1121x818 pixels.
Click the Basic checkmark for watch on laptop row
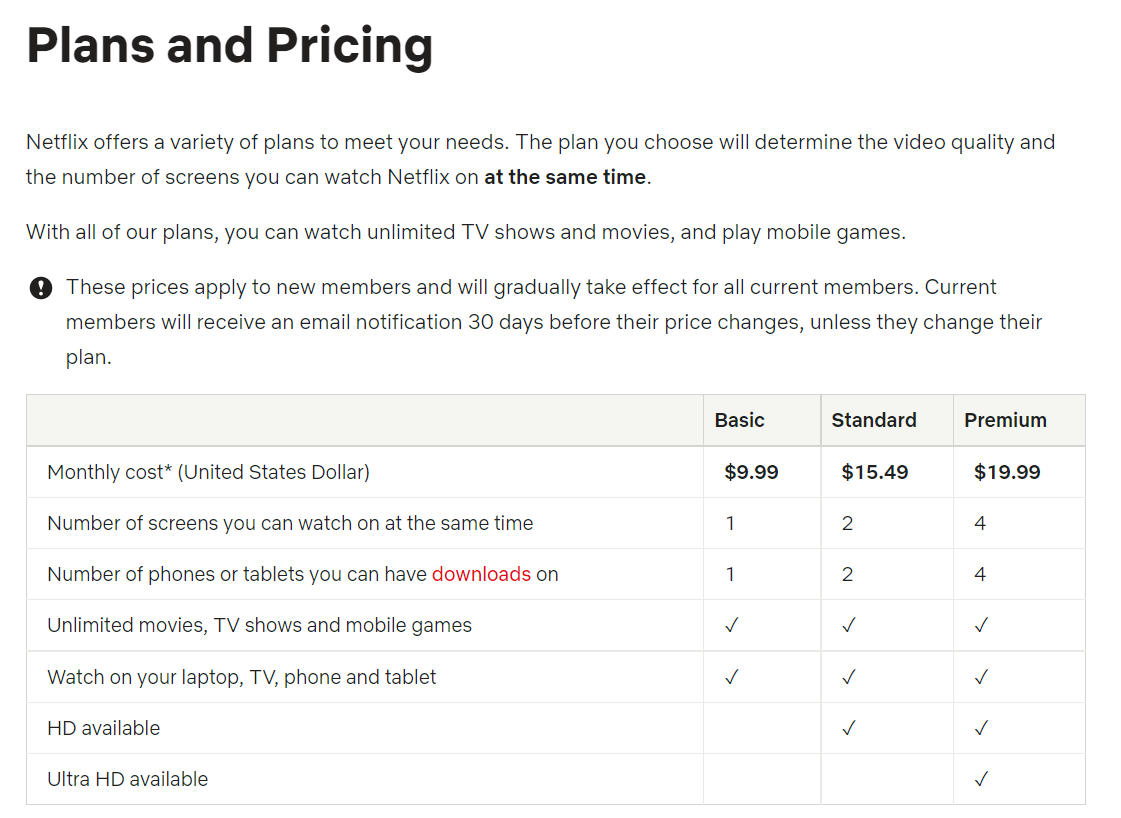[x=731, y=677]
